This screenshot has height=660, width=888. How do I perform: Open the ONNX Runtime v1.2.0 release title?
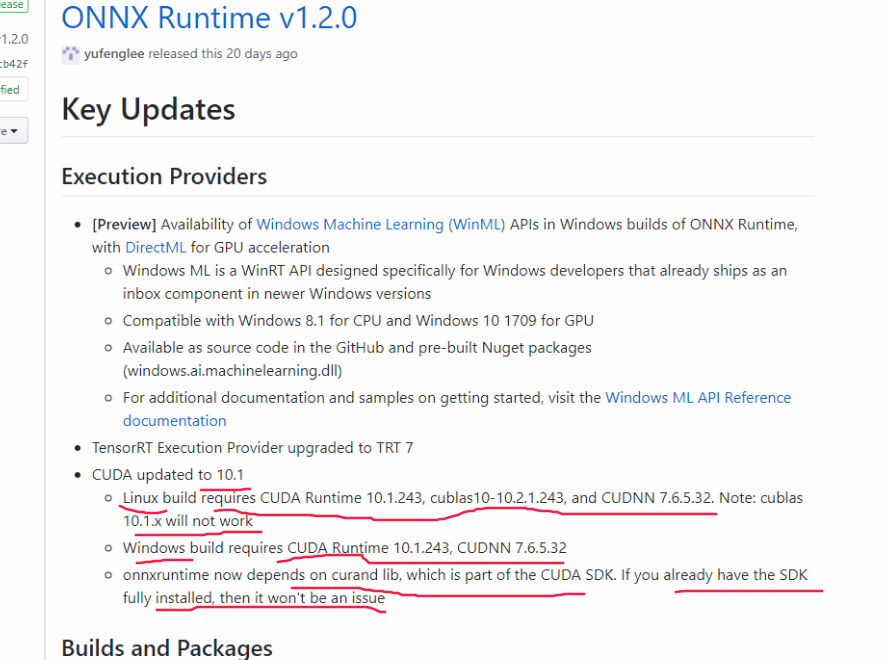[208, 18]
